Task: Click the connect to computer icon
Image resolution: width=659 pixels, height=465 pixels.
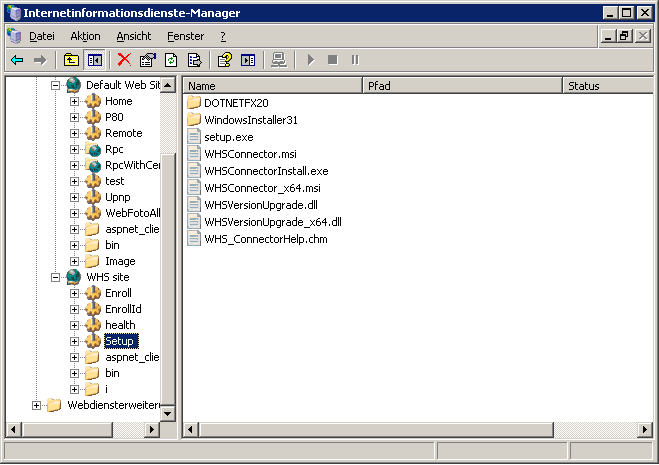Action: tap(279, 60)
